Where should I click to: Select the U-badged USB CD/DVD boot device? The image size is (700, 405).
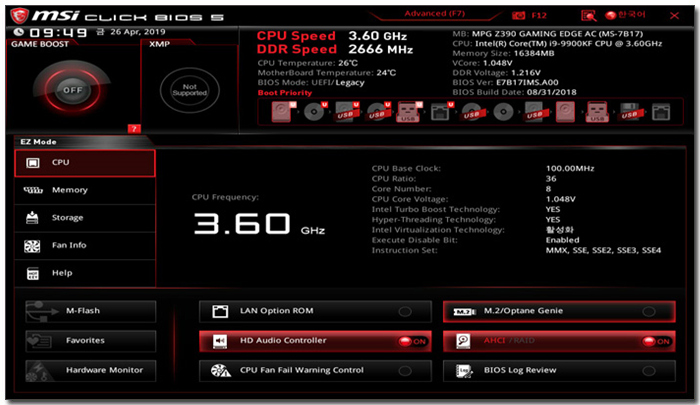tap(378, 112)
